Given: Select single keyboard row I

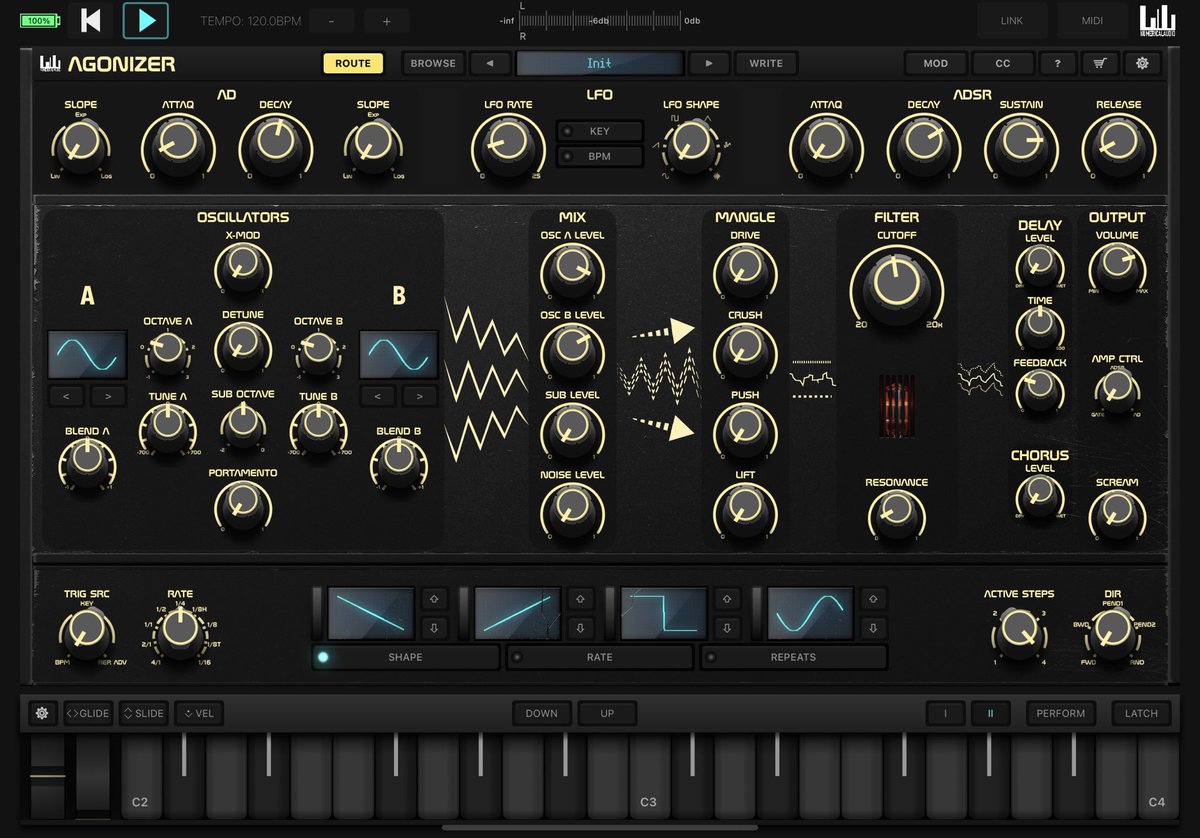Looking at the screenshot, I should [944, 713].
